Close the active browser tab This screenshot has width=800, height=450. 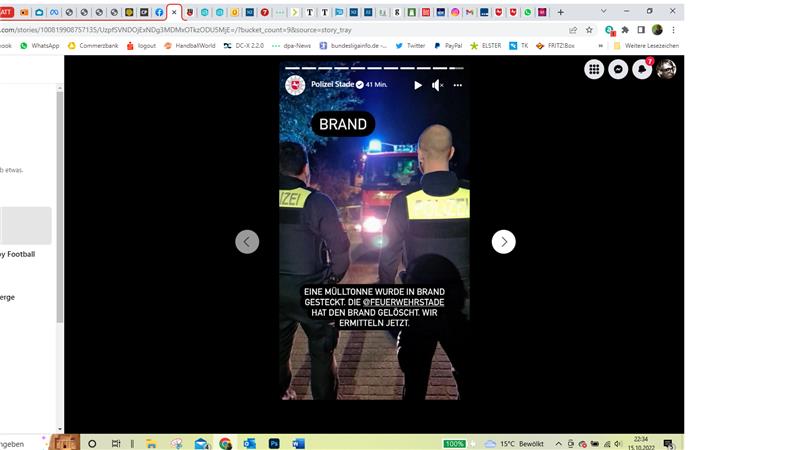174,12
